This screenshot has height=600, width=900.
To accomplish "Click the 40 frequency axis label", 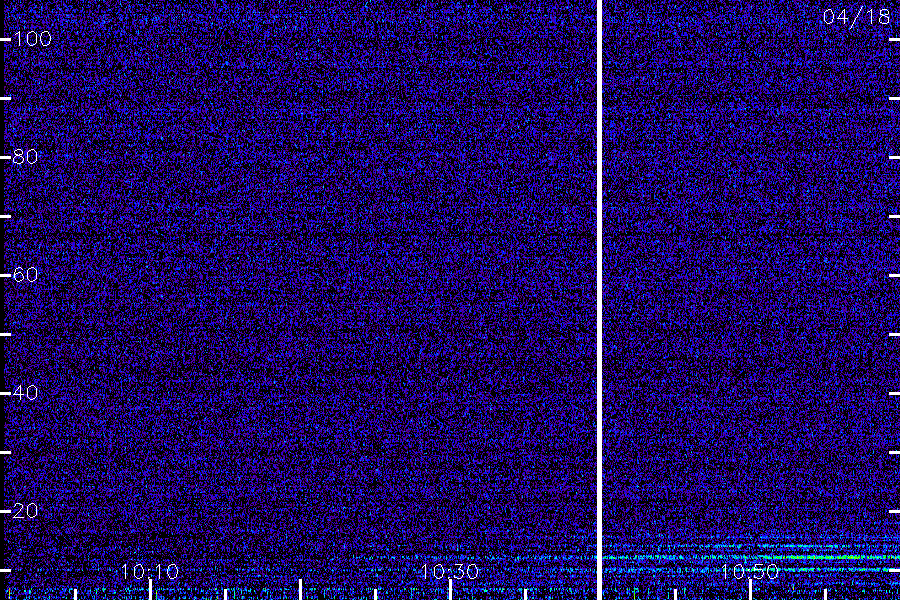I will point(25,393).
